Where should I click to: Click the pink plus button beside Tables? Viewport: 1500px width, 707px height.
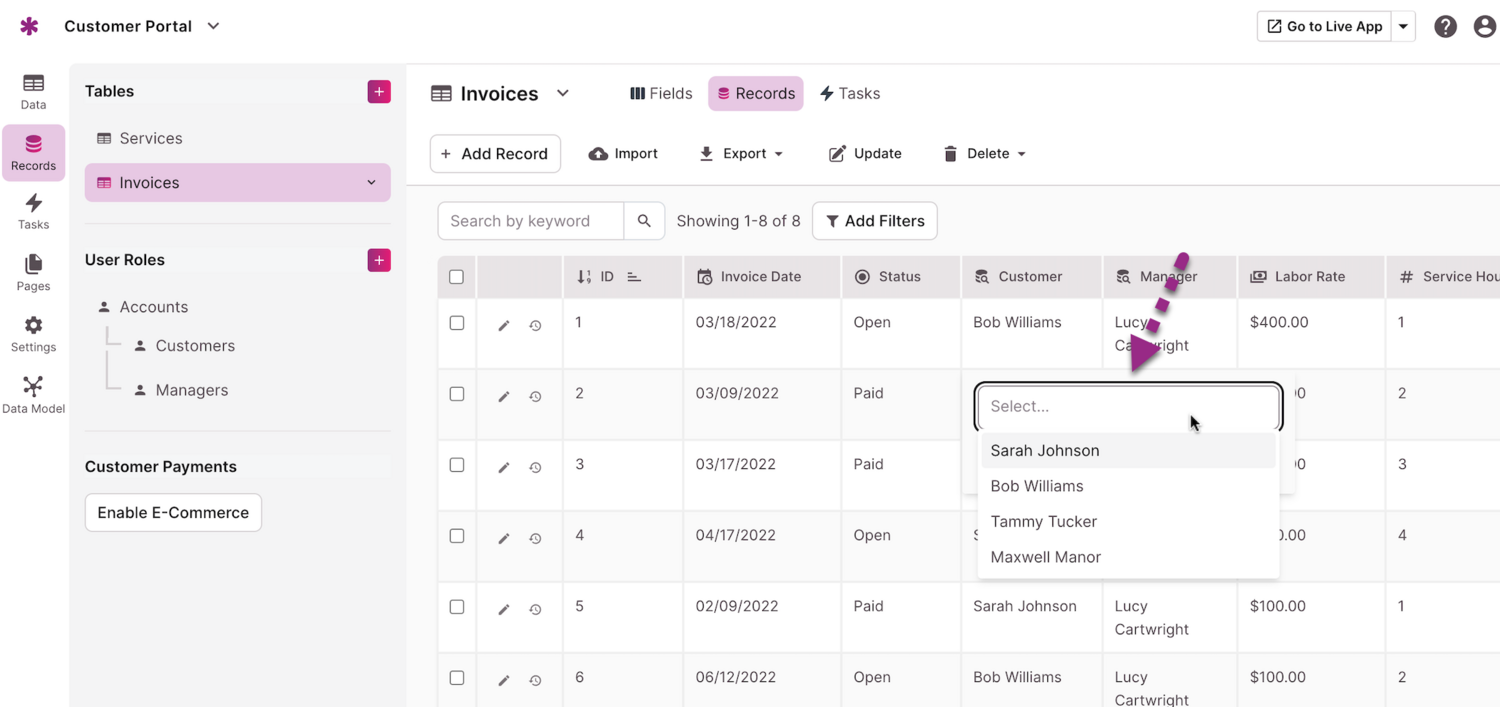[379, 92]
